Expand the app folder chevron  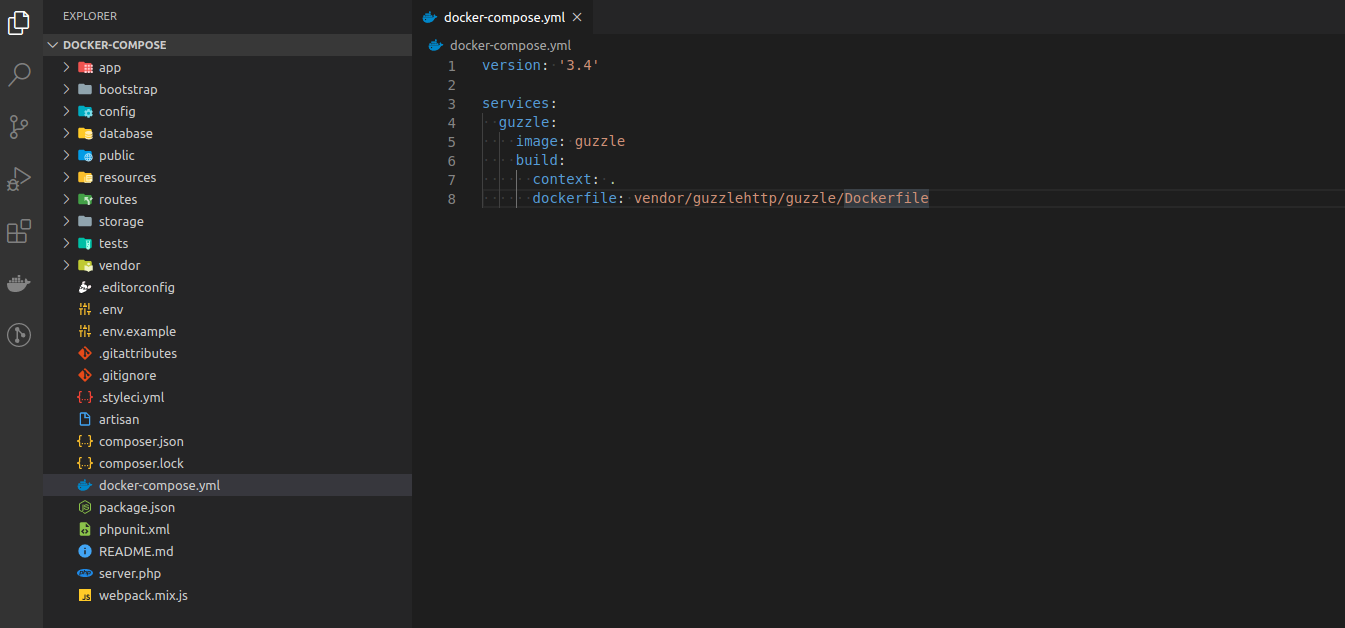tap(67, 67)
